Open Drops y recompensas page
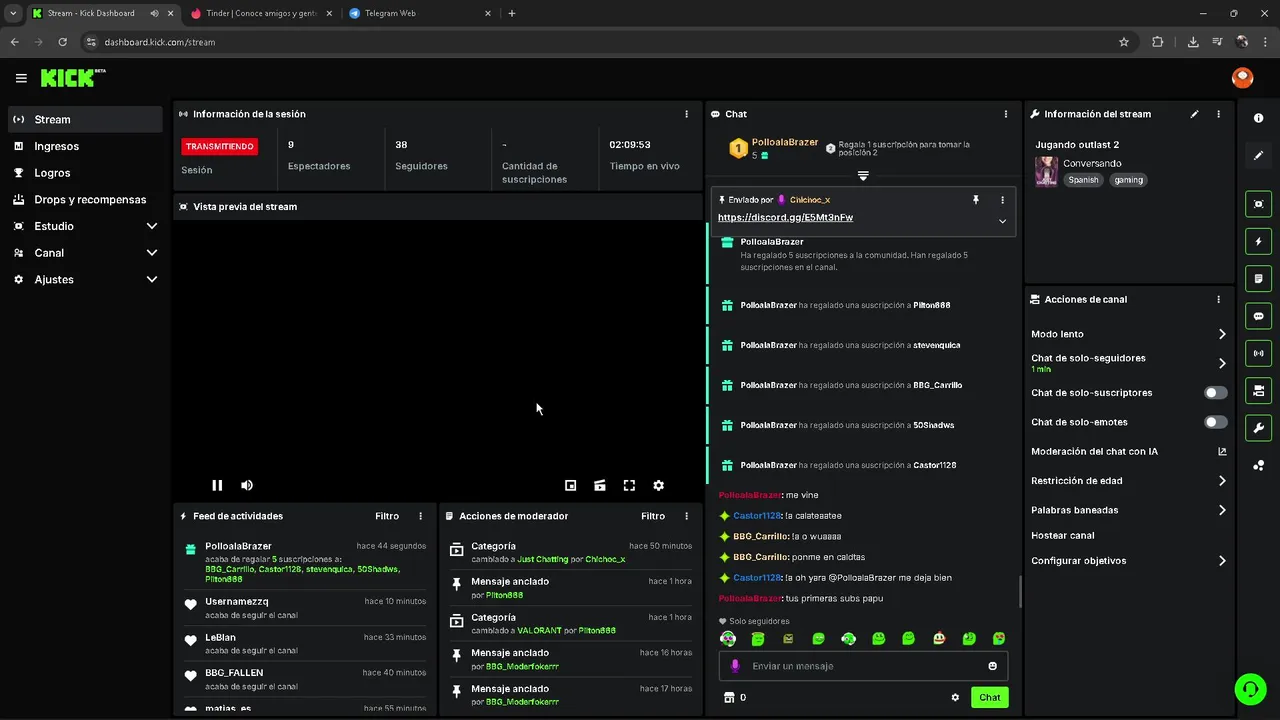Screen dimensions: 1280x720 click(85, 200)
